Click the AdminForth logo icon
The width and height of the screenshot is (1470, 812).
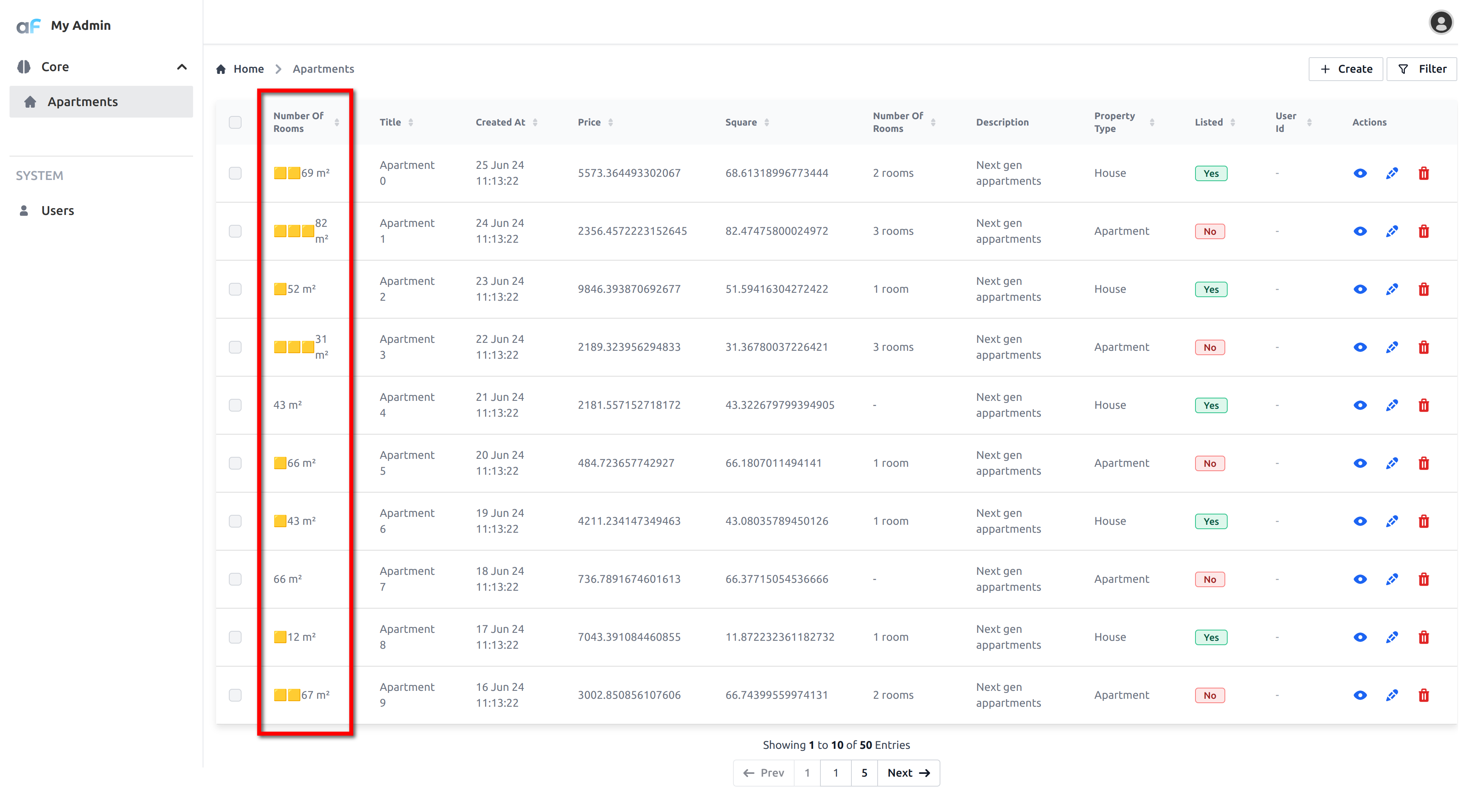[x=29, y=26]
